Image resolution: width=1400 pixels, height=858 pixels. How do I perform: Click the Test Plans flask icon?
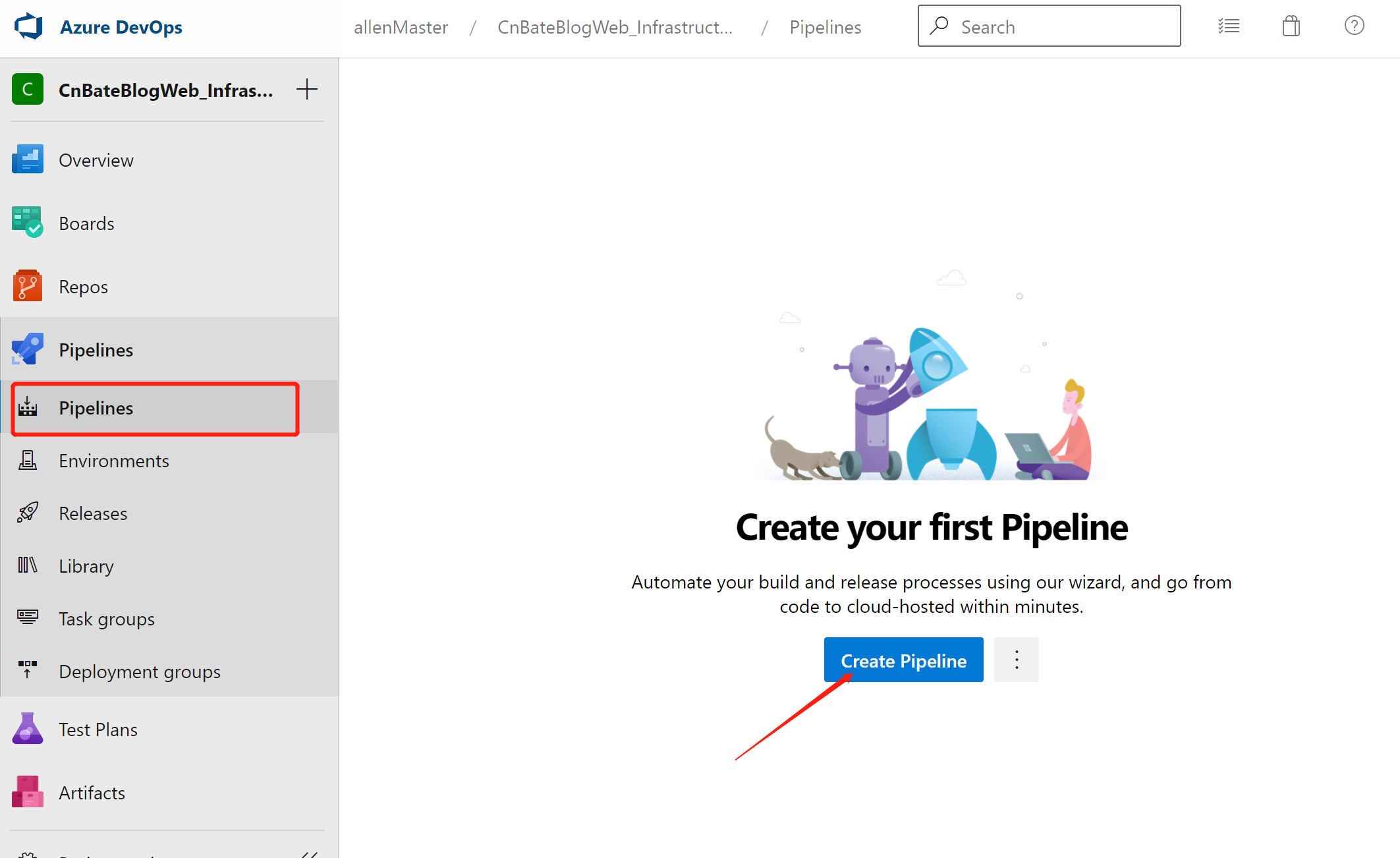click(28, 728)
